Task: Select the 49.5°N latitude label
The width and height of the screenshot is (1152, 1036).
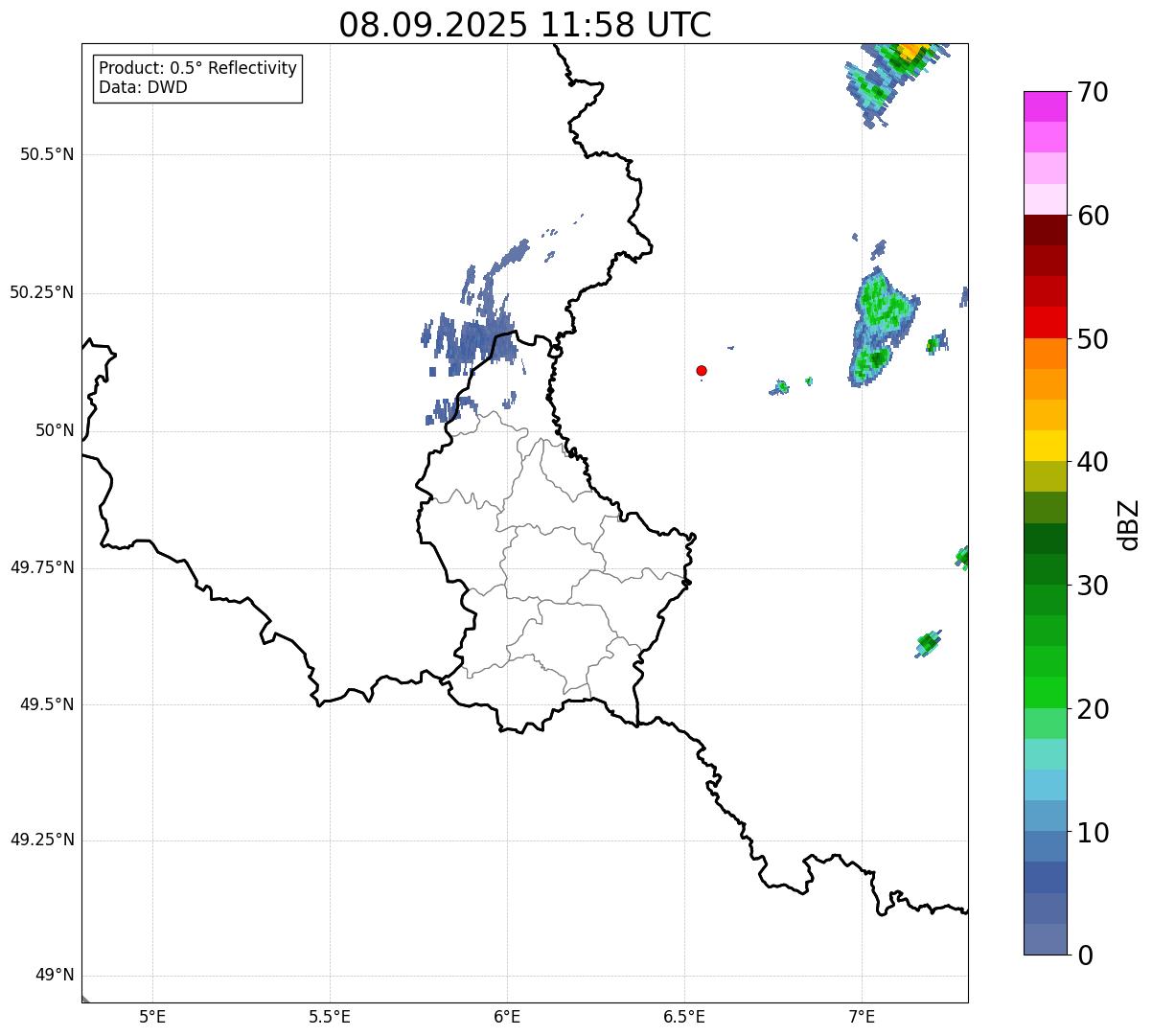Action: pos(47,704)
